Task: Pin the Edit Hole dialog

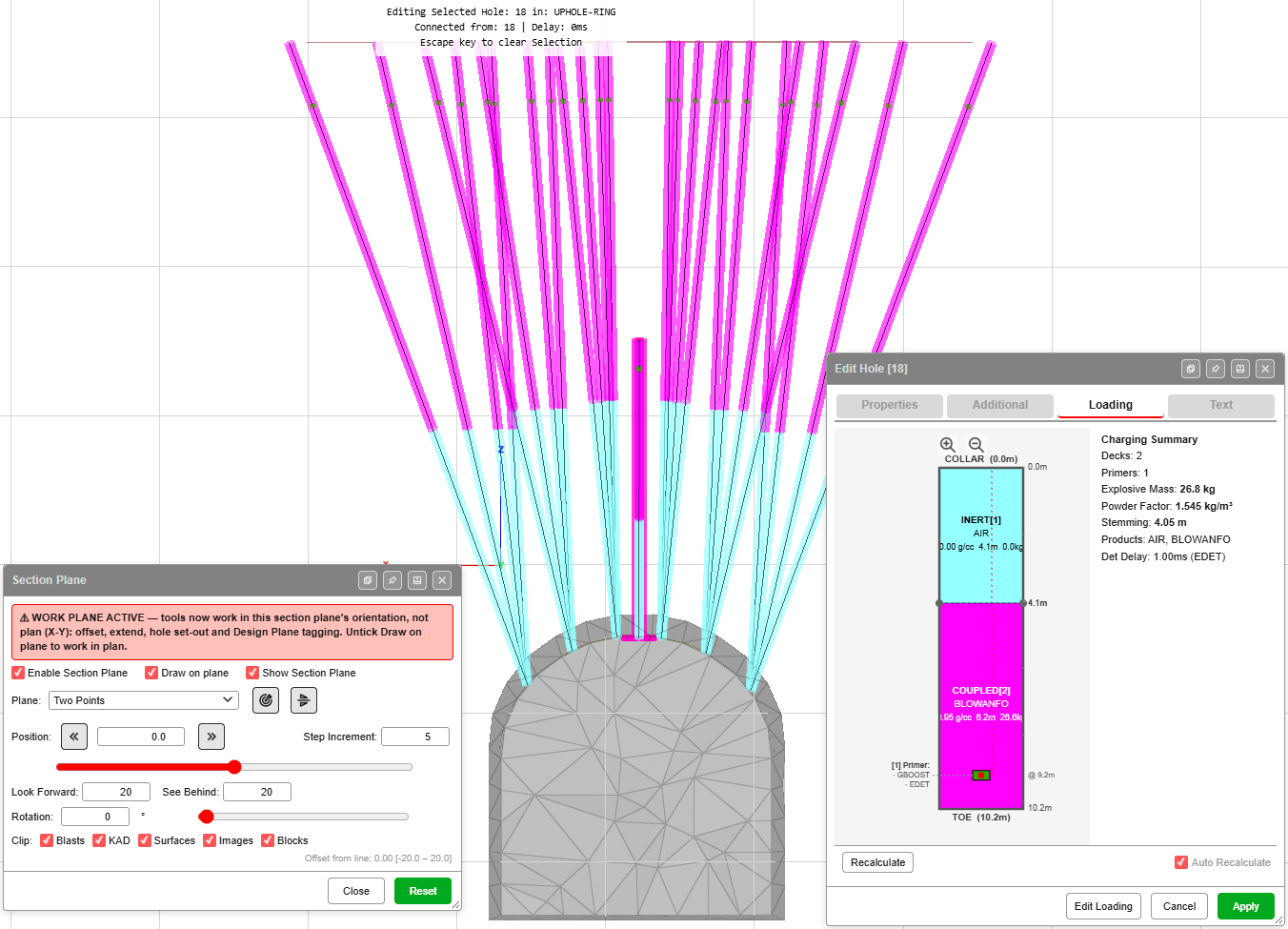Action: [x=1215, y=369]
